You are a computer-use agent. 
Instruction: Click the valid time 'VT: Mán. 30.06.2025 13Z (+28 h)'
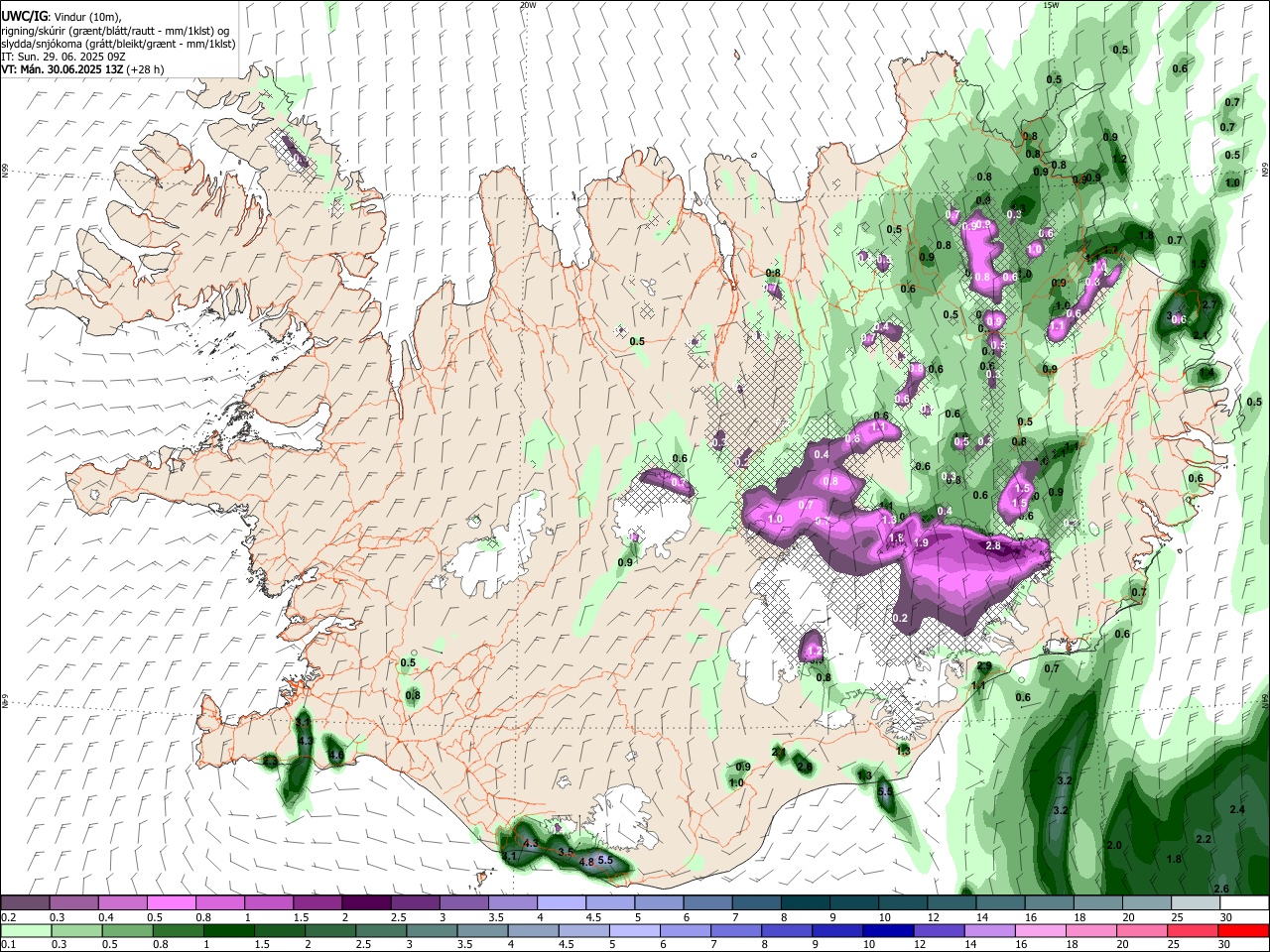[83, 69]
